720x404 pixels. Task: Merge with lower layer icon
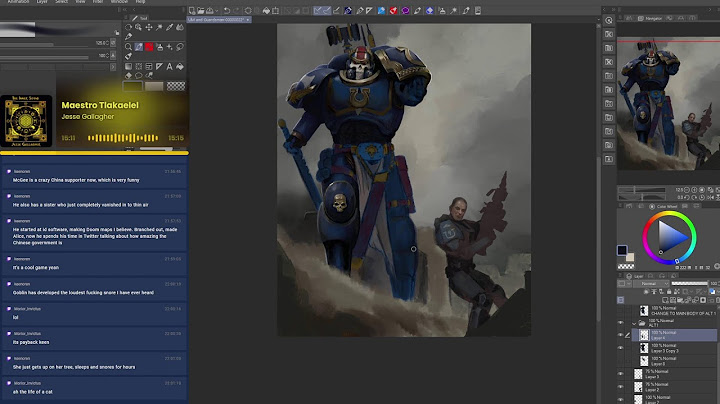[x=695, y=300]
